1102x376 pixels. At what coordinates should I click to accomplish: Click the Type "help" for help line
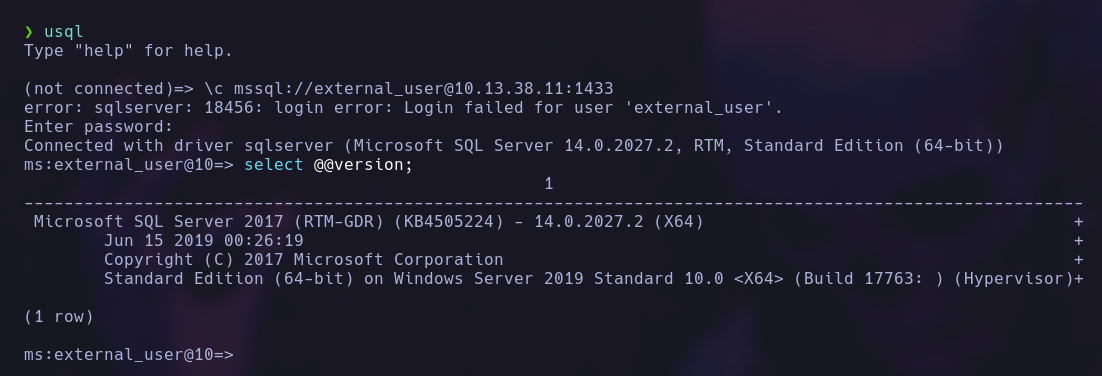point(128,51)
